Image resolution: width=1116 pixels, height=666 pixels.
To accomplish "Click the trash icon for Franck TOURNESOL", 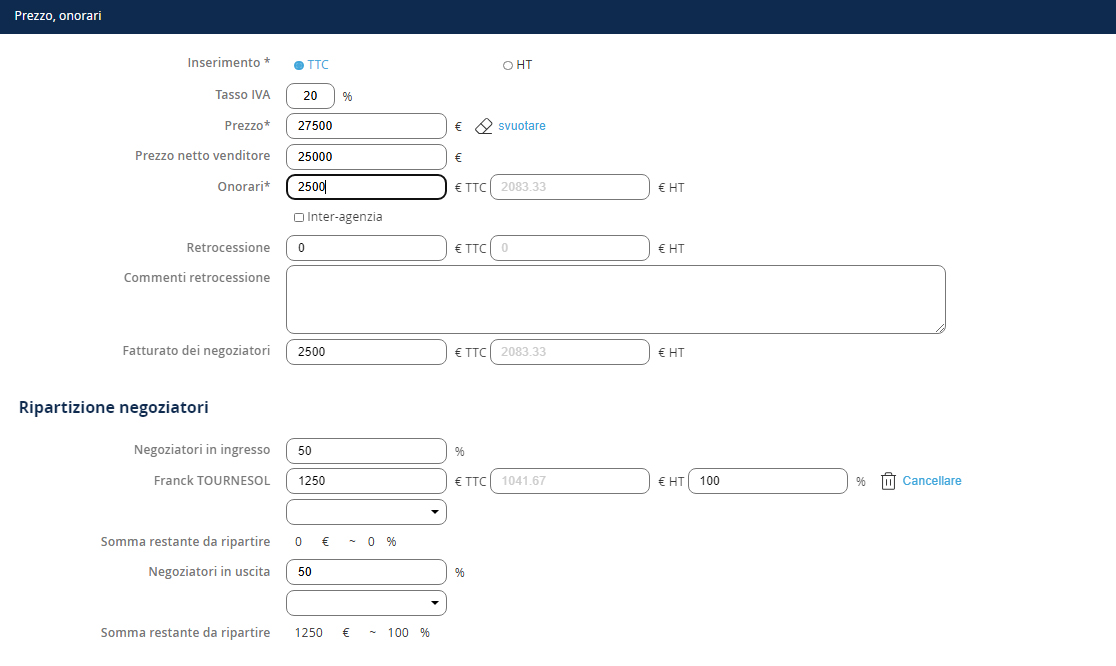I will (888, 481).
